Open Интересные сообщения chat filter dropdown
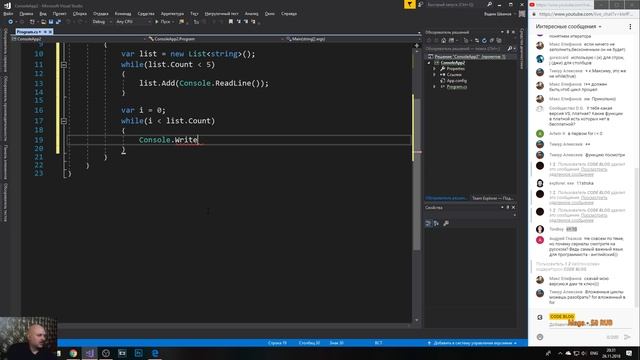The width and height of the screenshot is (640, 360). click(x=569, y=27)
